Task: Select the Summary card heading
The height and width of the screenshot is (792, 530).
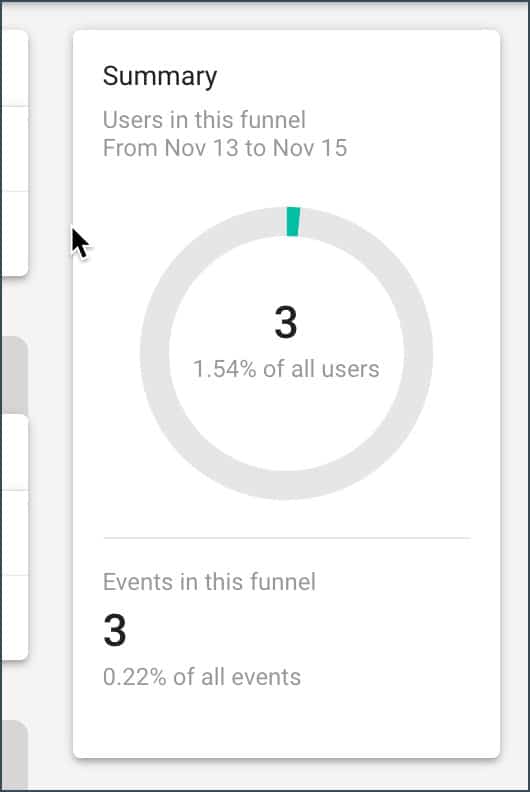Action: [x=160, y=76]
